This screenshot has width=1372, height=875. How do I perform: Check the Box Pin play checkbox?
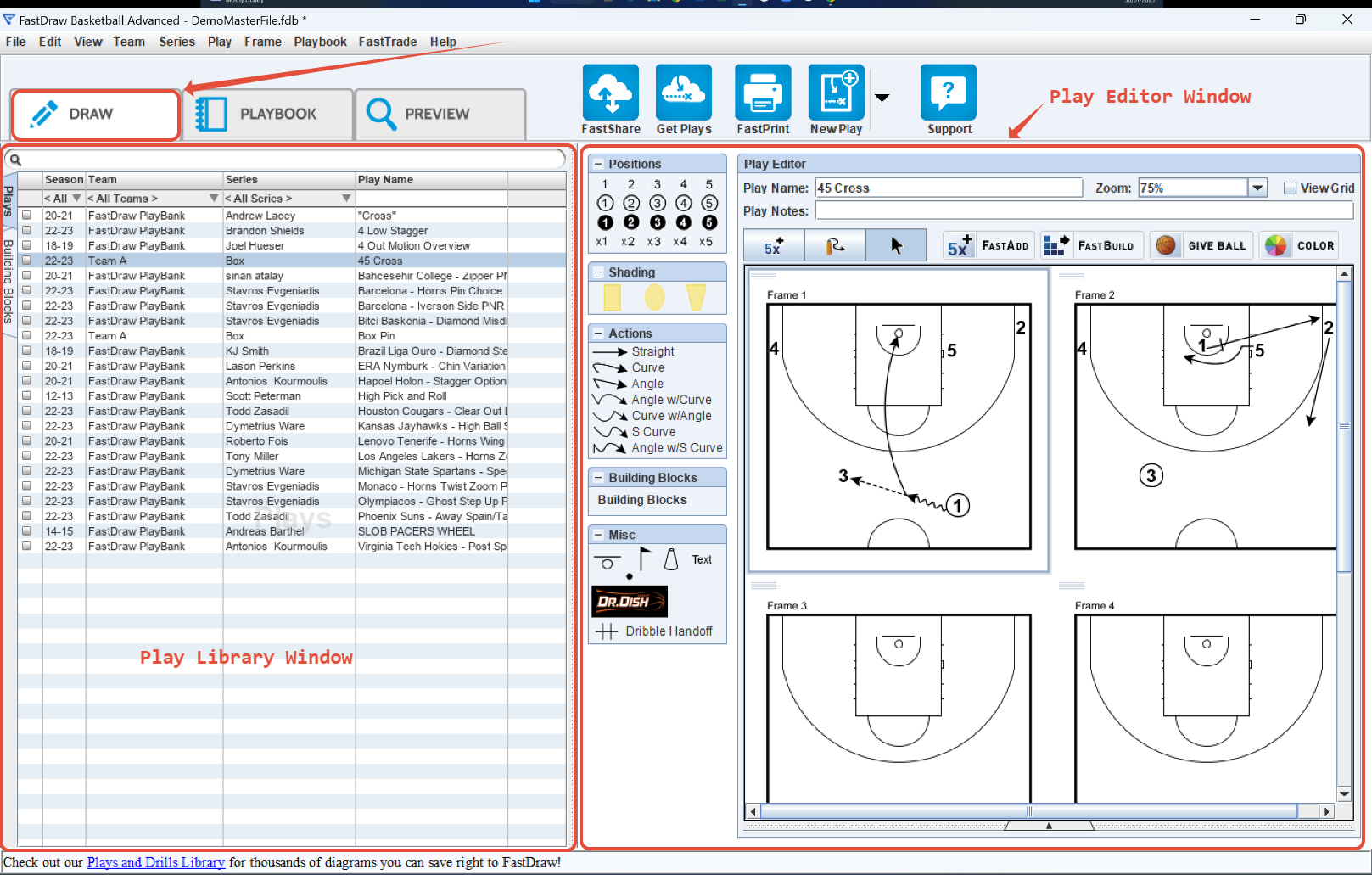pyautogui.click(x=27, y=336)
